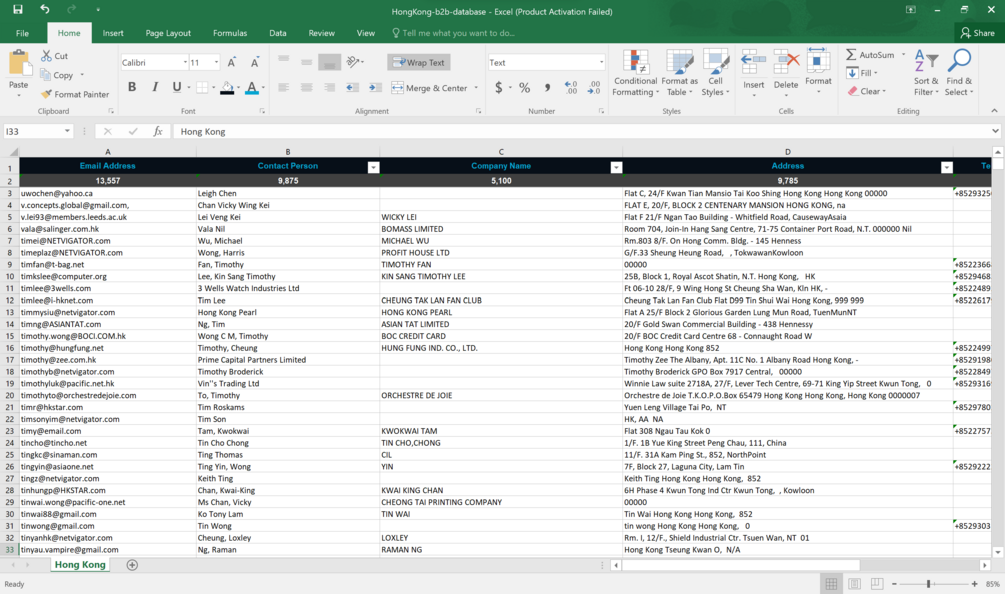Open Format as Table gallery

point(679,73)
